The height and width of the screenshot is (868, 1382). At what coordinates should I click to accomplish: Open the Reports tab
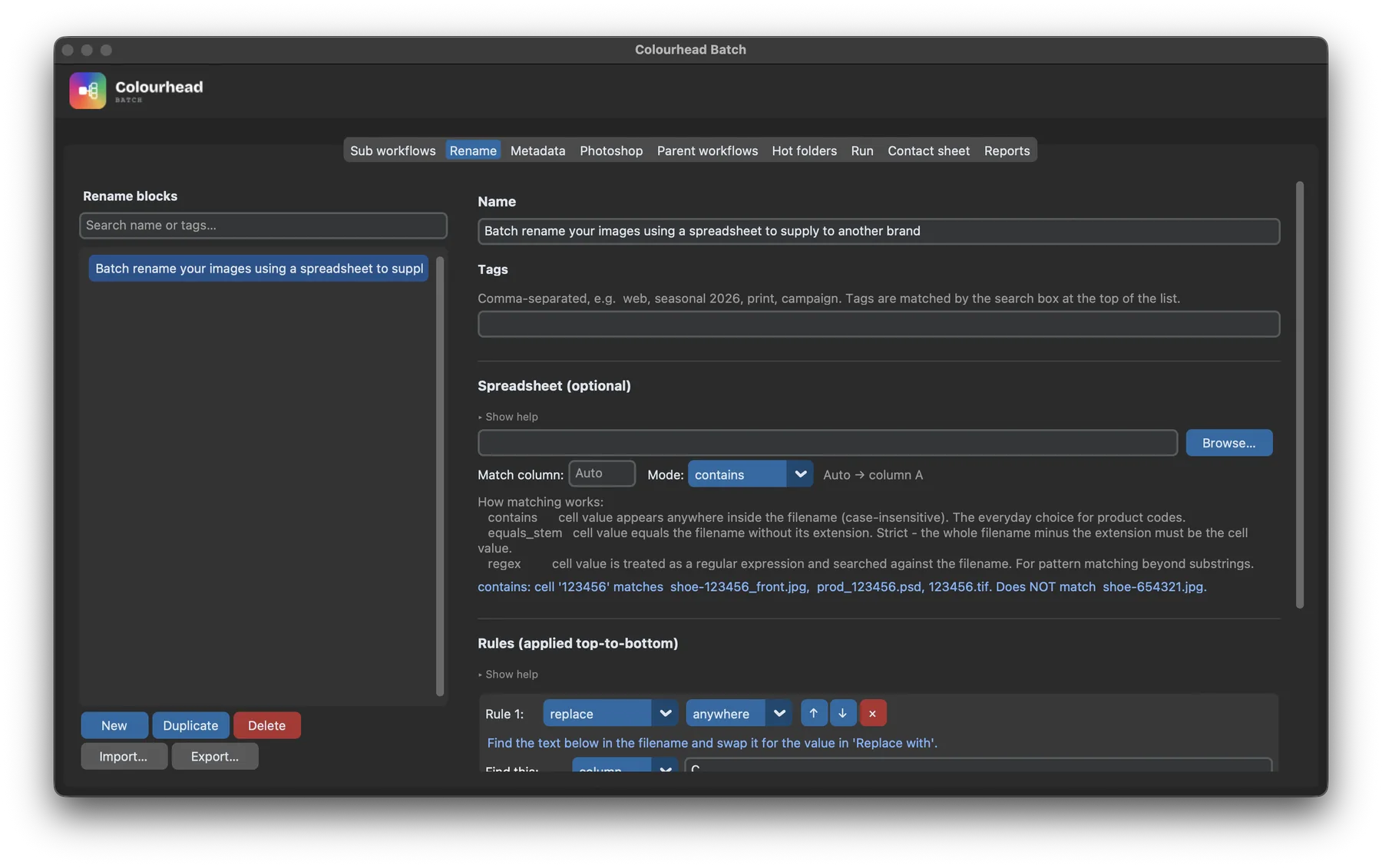coord(1007,150)
